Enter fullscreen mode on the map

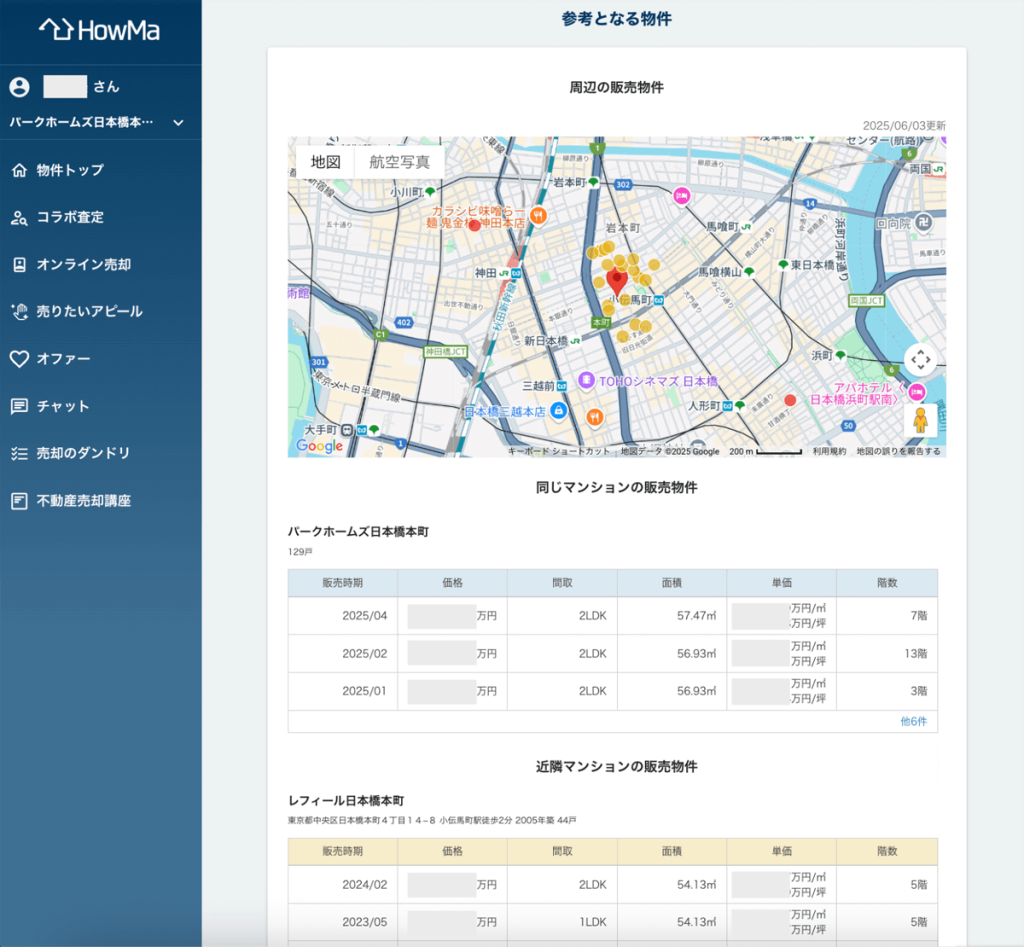pos(922,358)
